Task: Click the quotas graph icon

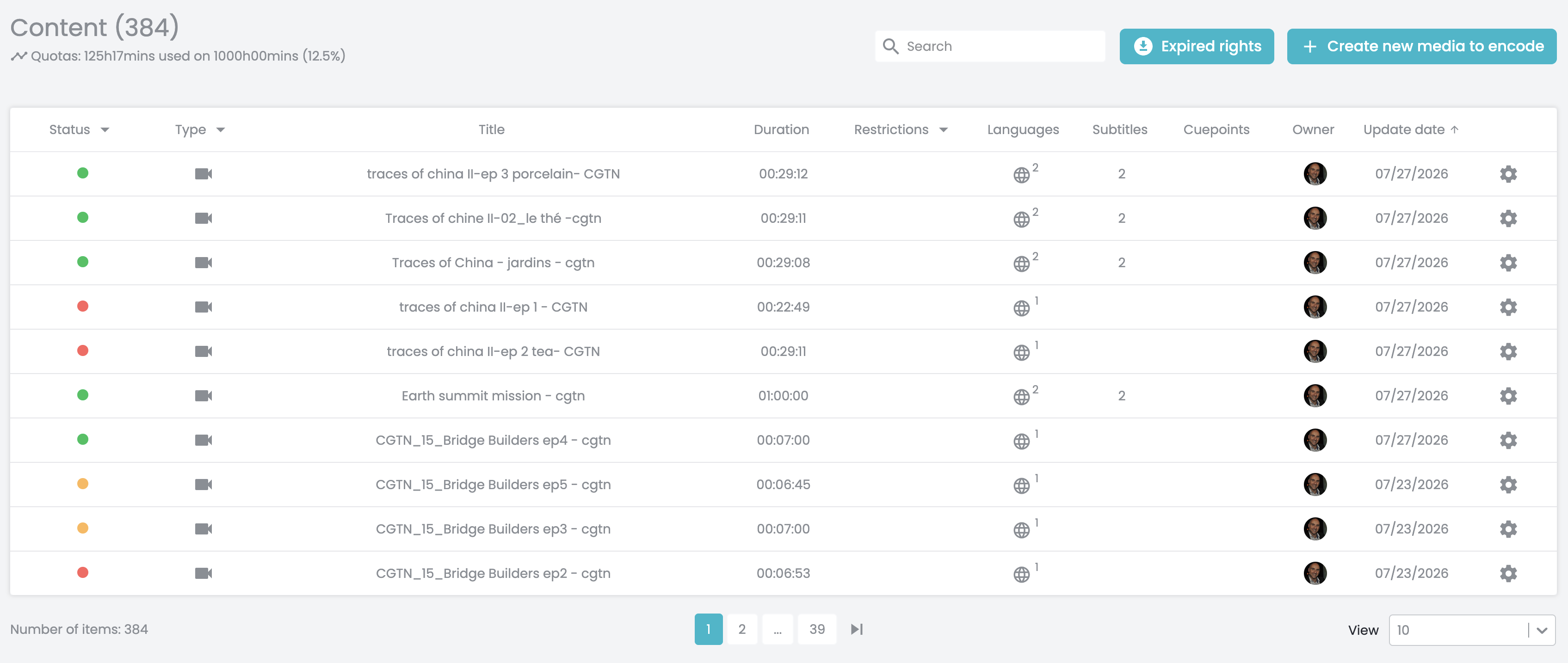Action: 19,56
